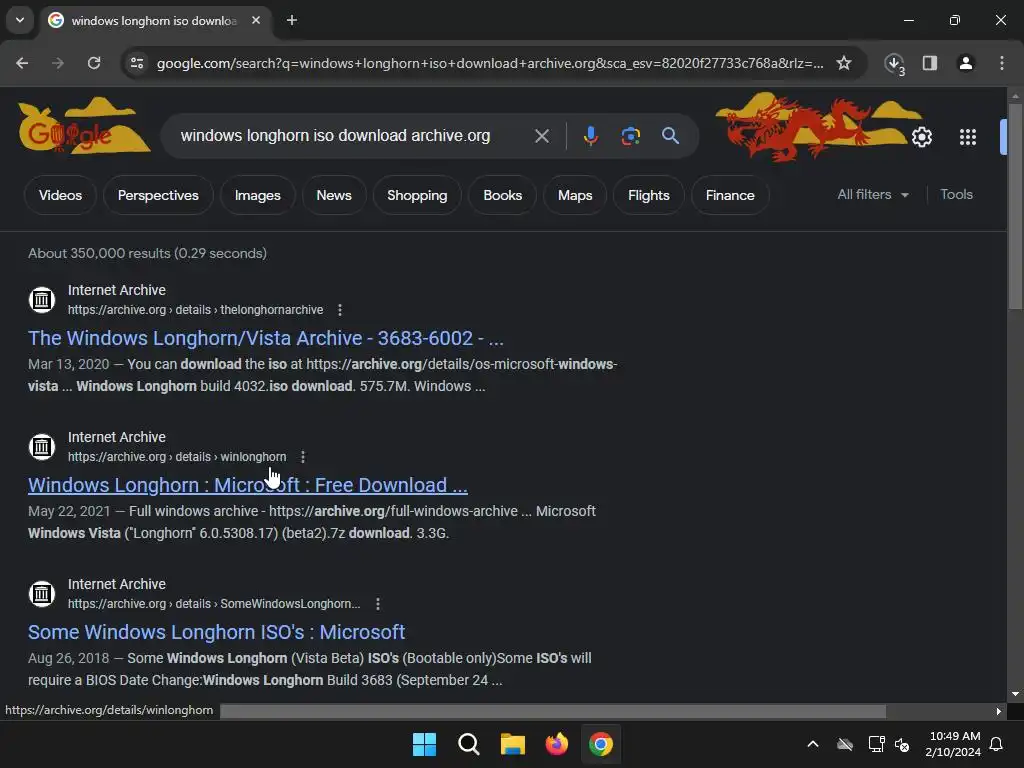The width and height of the screenshot is (1024, 768).
Task: Open File Explorer from the taskbar
Action: point(513,744)
